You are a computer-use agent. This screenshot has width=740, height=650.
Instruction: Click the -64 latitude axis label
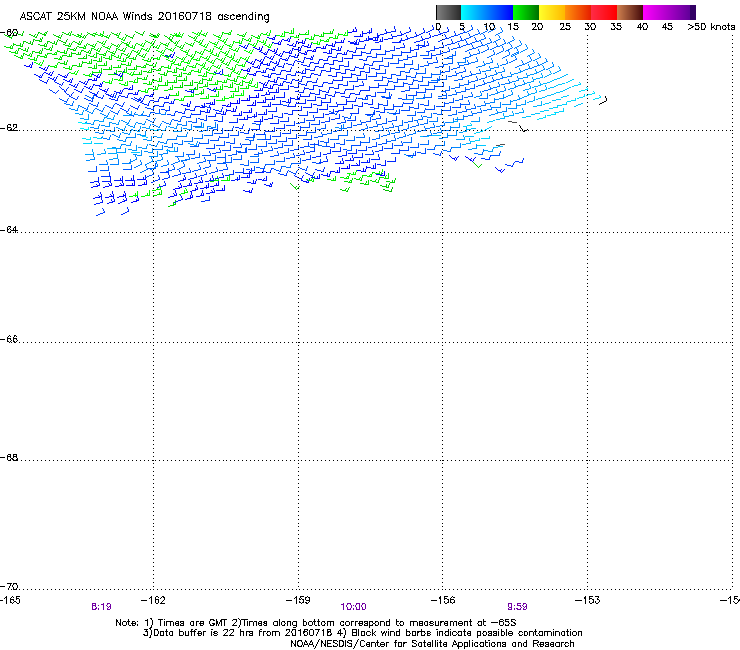click(x=9, y=230)
